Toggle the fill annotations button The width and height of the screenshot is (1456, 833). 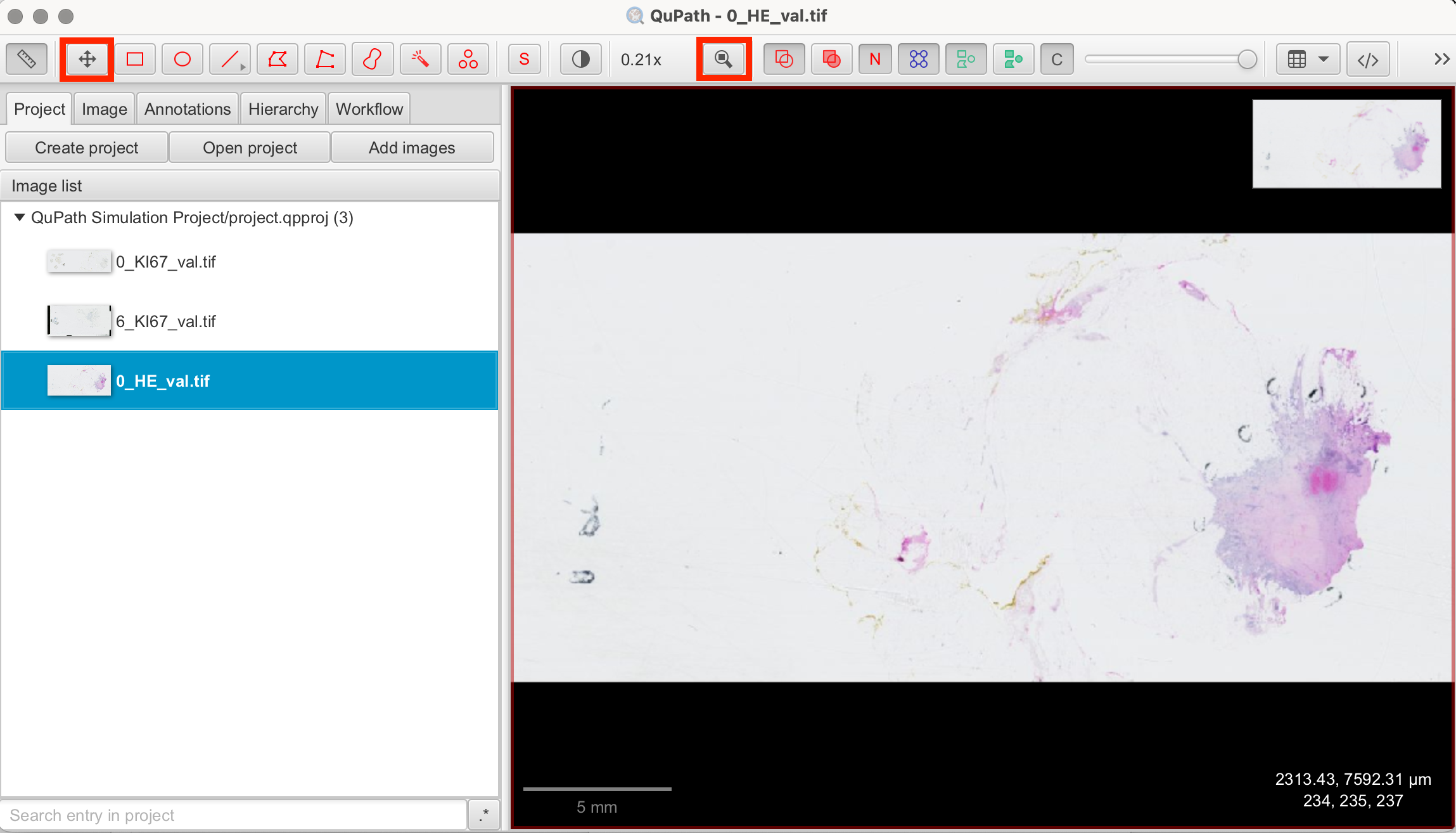pyautogui.click(x=831, y=60)
